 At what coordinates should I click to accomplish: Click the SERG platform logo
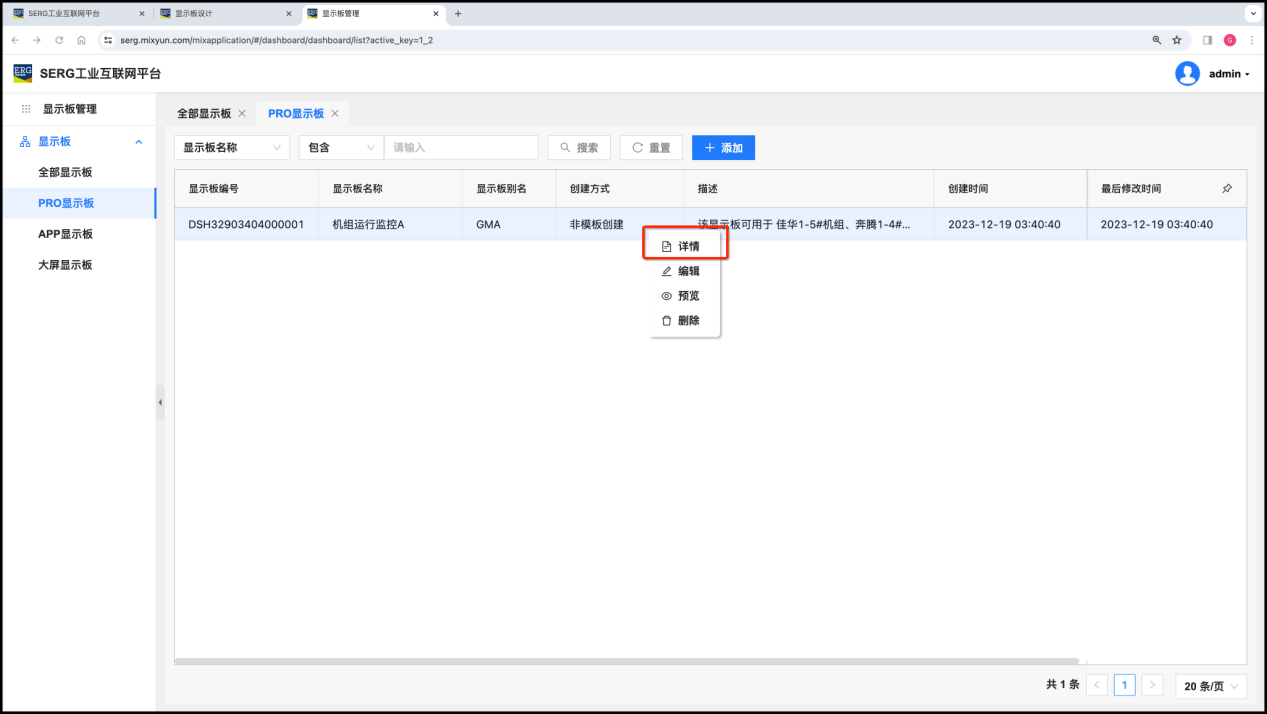point(23,73)
